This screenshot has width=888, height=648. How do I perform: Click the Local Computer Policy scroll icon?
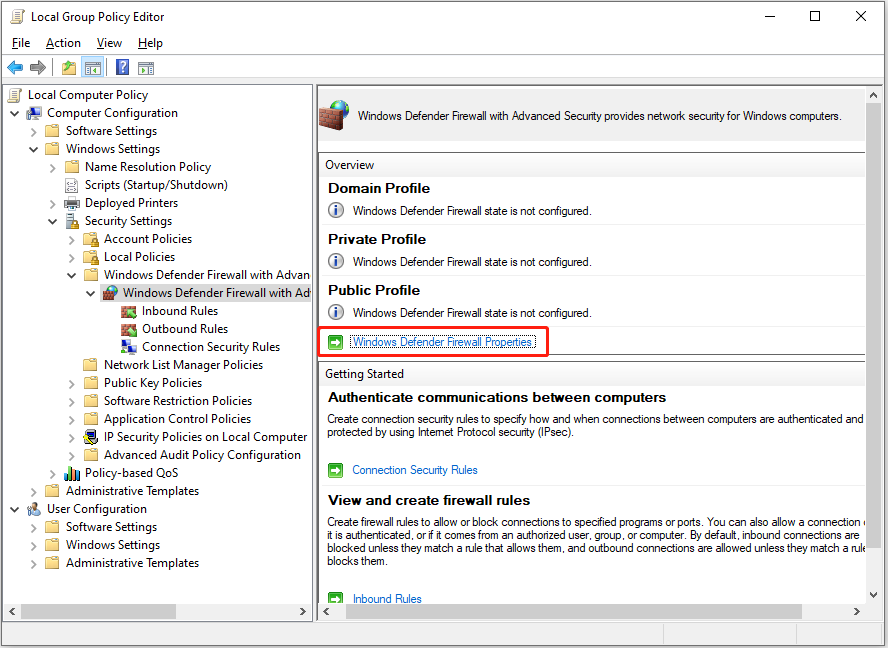pyautogui.click(x=15, y=95)
